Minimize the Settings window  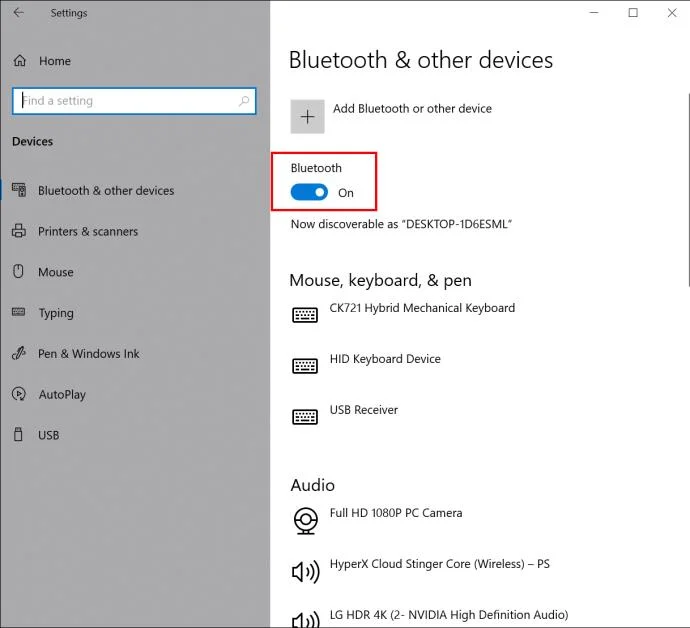(594, 13)
